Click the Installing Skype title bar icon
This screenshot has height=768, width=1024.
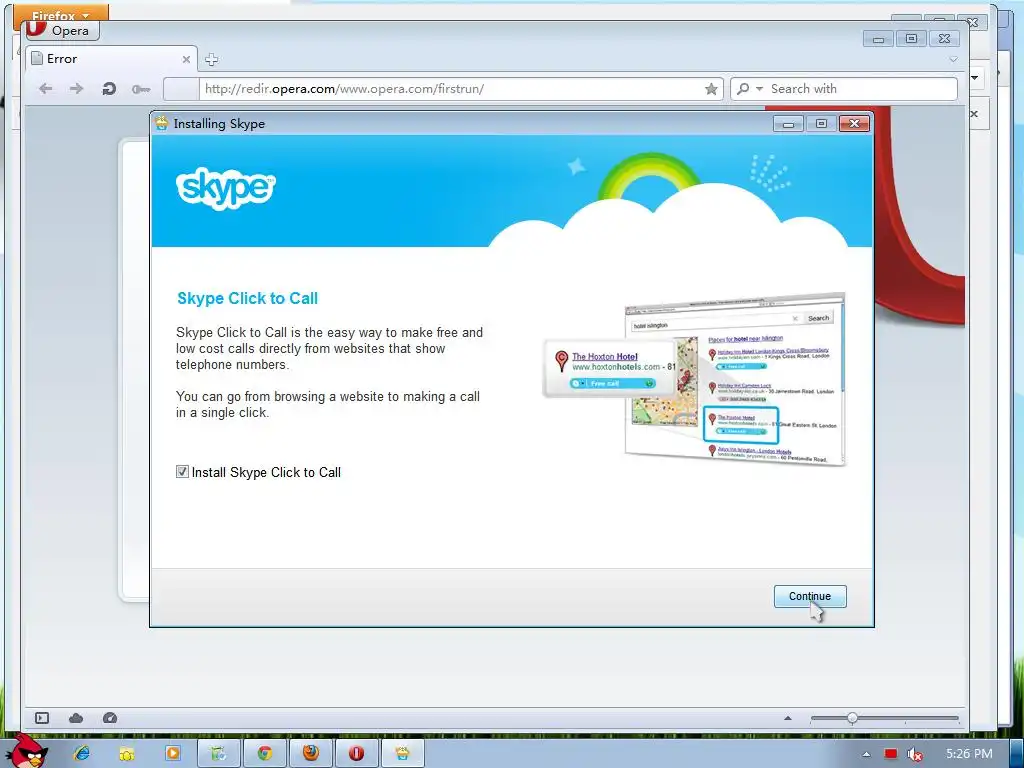pyautogui.click(x=161, y=123)
